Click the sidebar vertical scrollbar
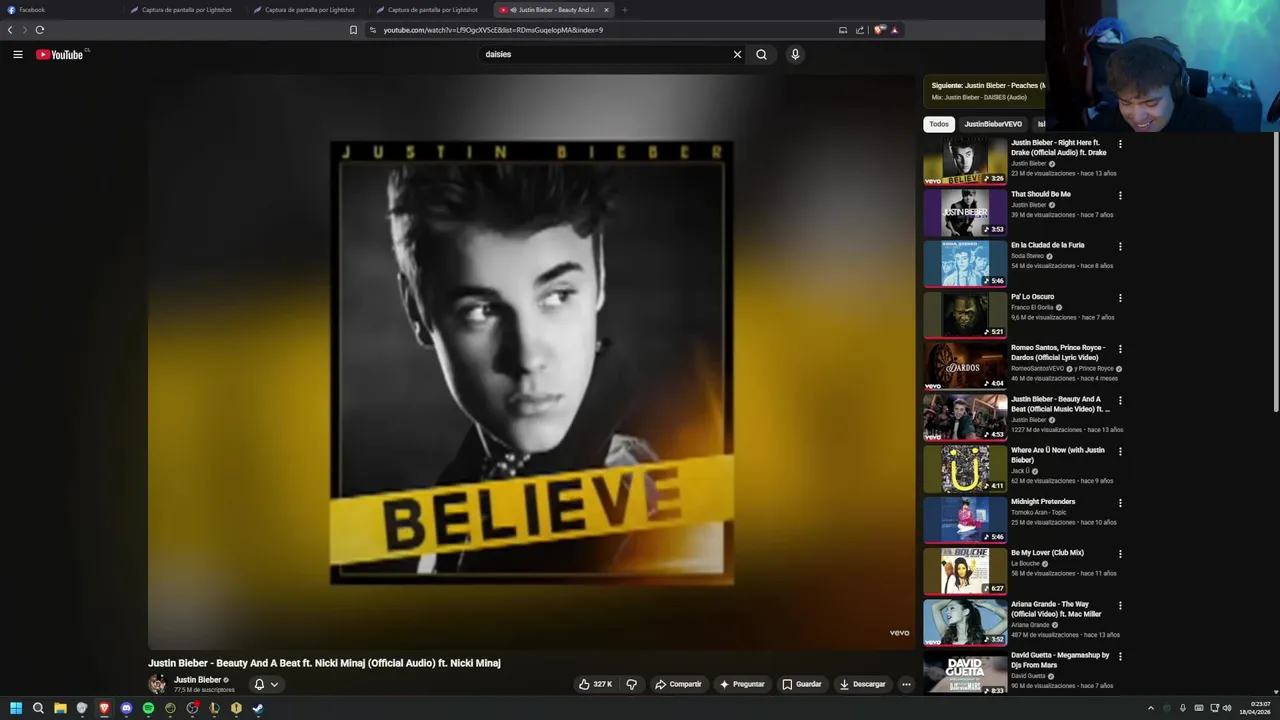 1275,271
